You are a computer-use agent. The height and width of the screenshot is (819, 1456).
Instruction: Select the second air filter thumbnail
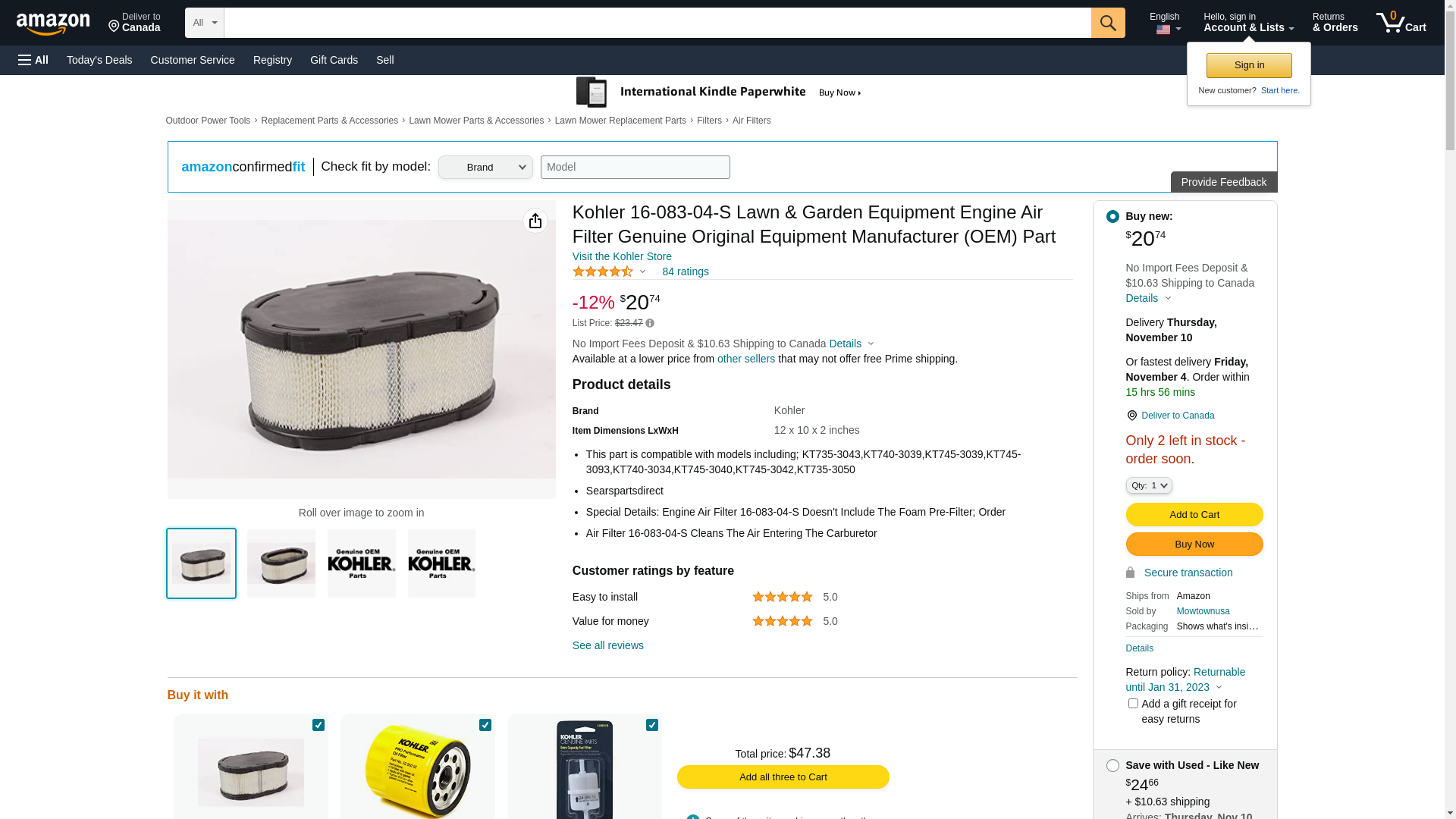click(x=281, y=563)
